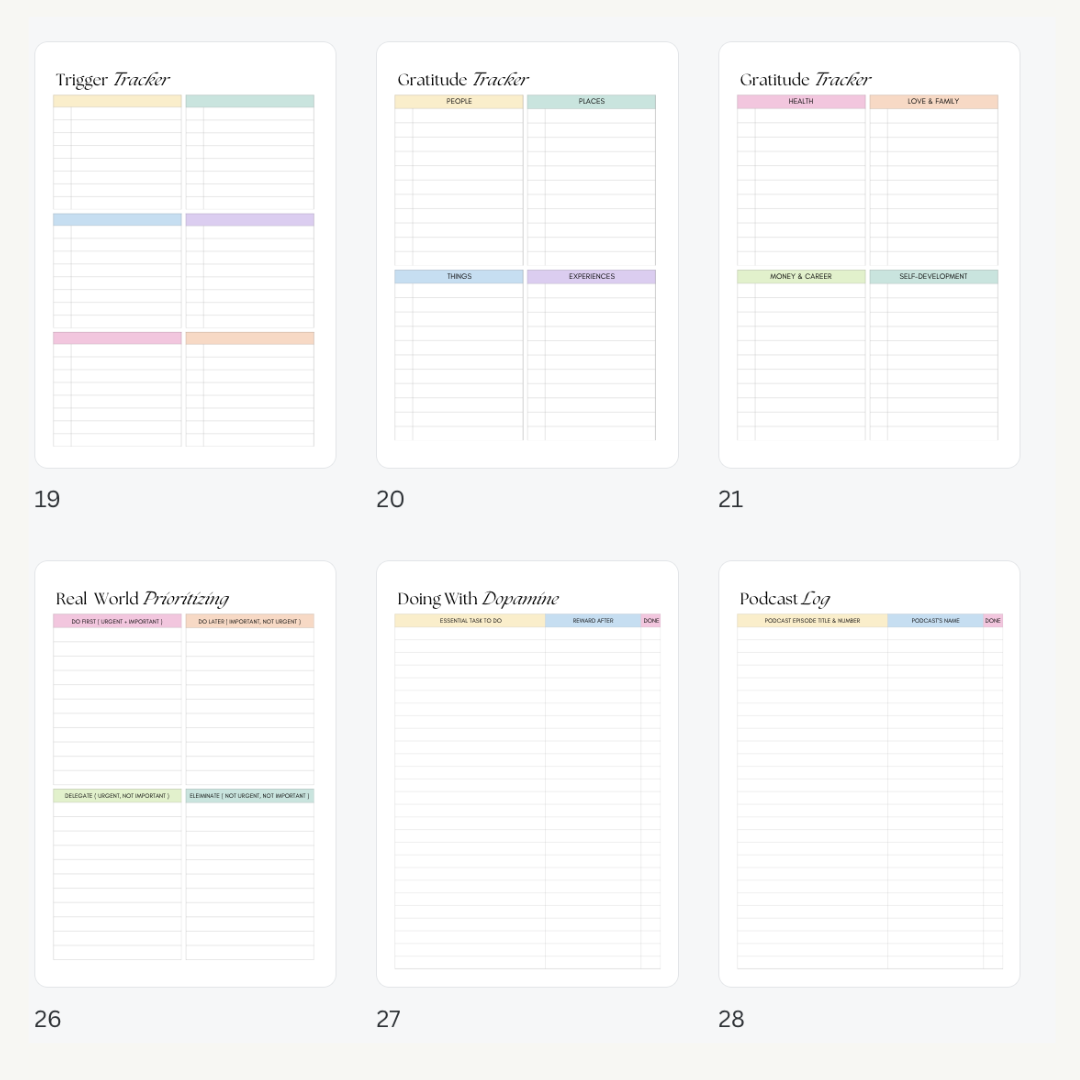The image size is (1080, 1080).
Task: Select the PODCAST'S NAME column header
Action: click(935, 621)
